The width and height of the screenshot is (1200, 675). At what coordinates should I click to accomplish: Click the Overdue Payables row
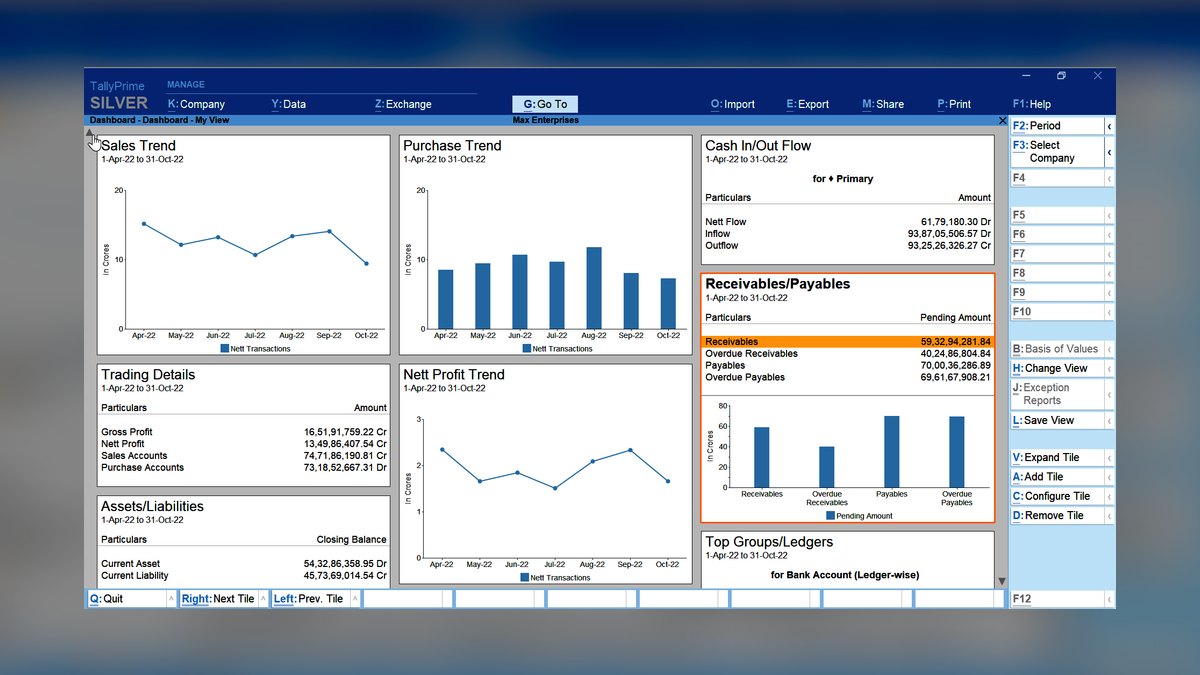pyautogui.click(x=848, y=378)
